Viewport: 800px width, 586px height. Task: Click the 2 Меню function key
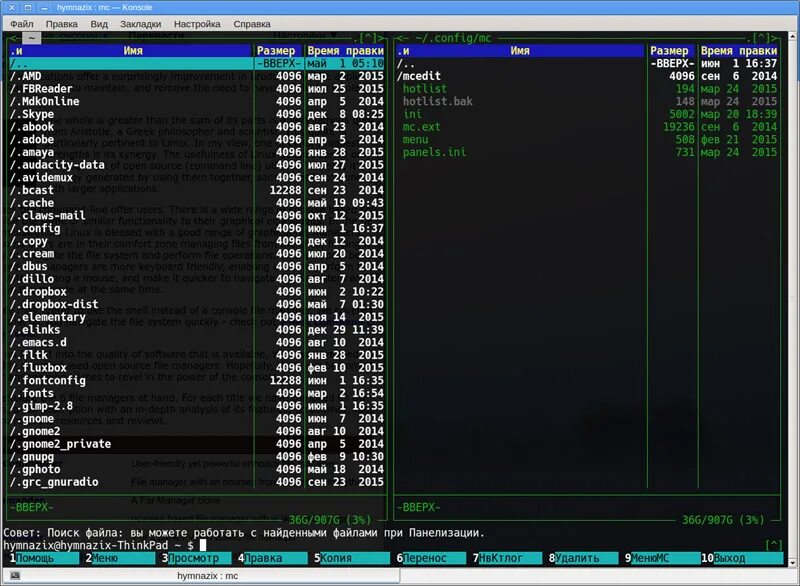click(120, 558)
